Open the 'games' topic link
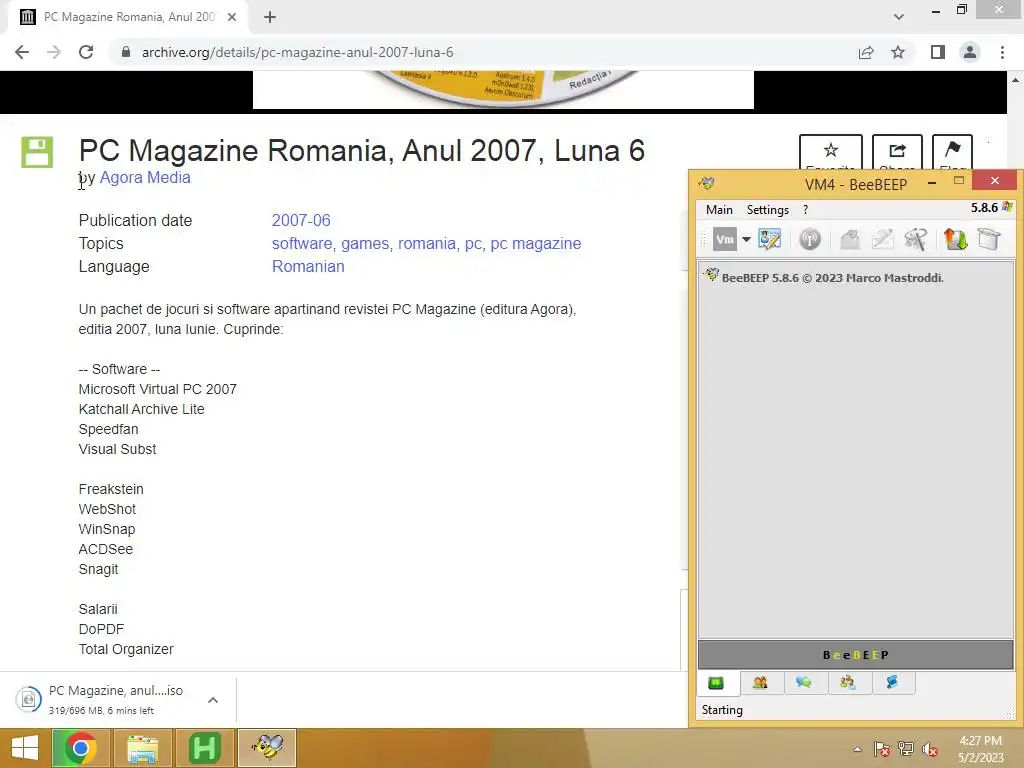The image size is (1024, 768). [365, 244]
